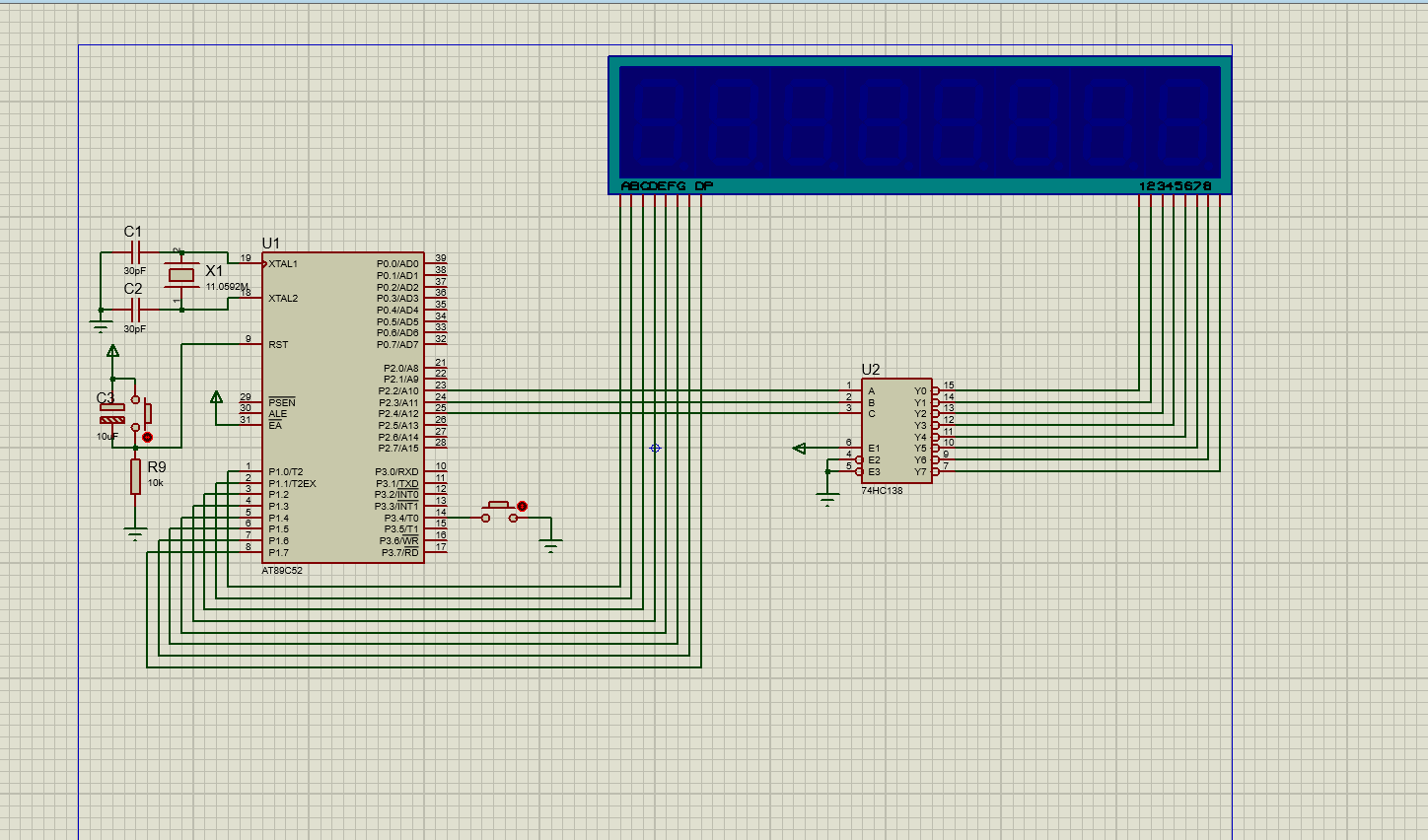This screenshot has height=840, width=1428.
Task: Click the ABCDEFG segment label on display
Action: 654,186
